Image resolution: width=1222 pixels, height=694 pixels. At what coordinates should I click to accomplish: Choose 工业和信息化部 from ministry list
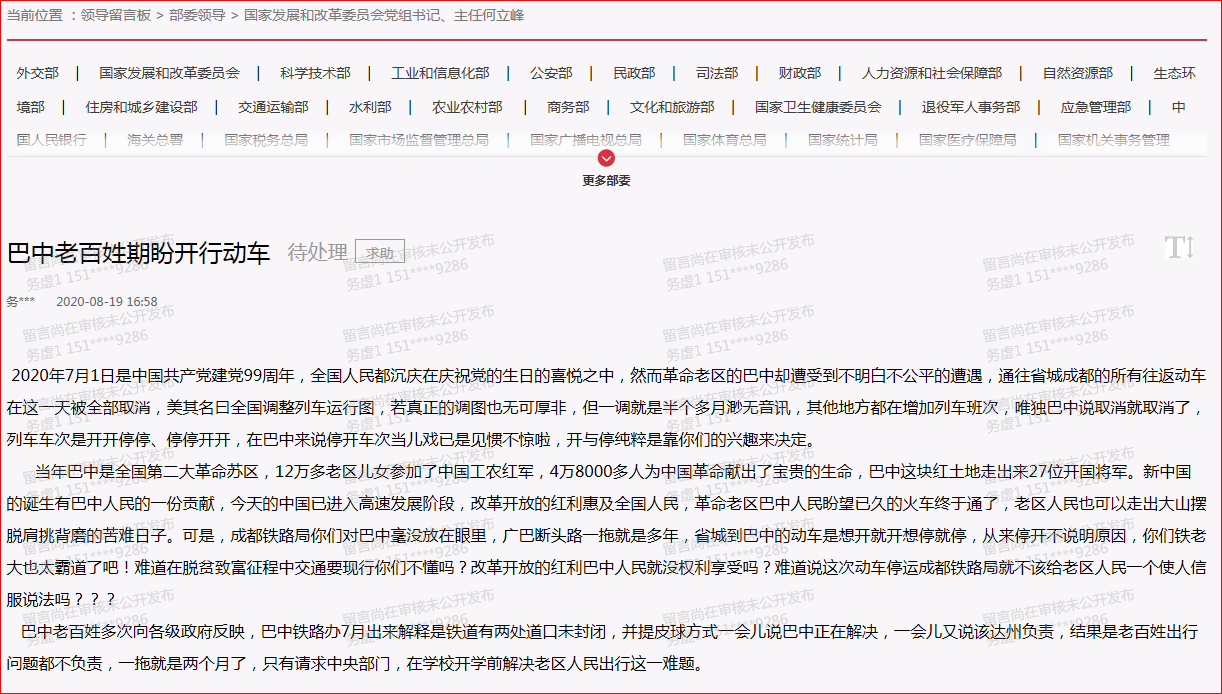(x=440, y=73)
